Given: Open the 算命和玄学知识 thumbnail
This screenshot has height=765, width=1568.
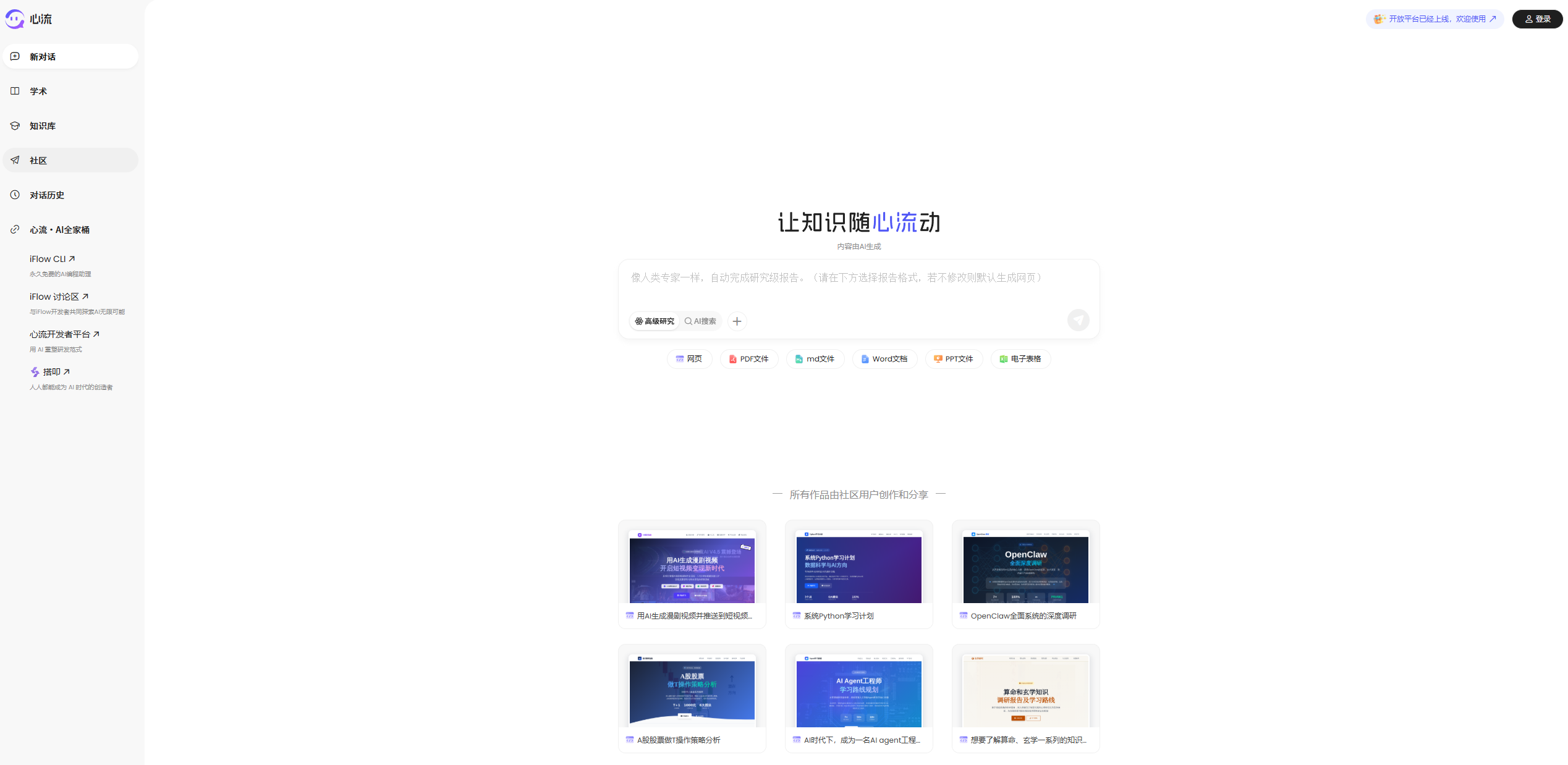Looking at the screenshot, I should coord(1026,690).
